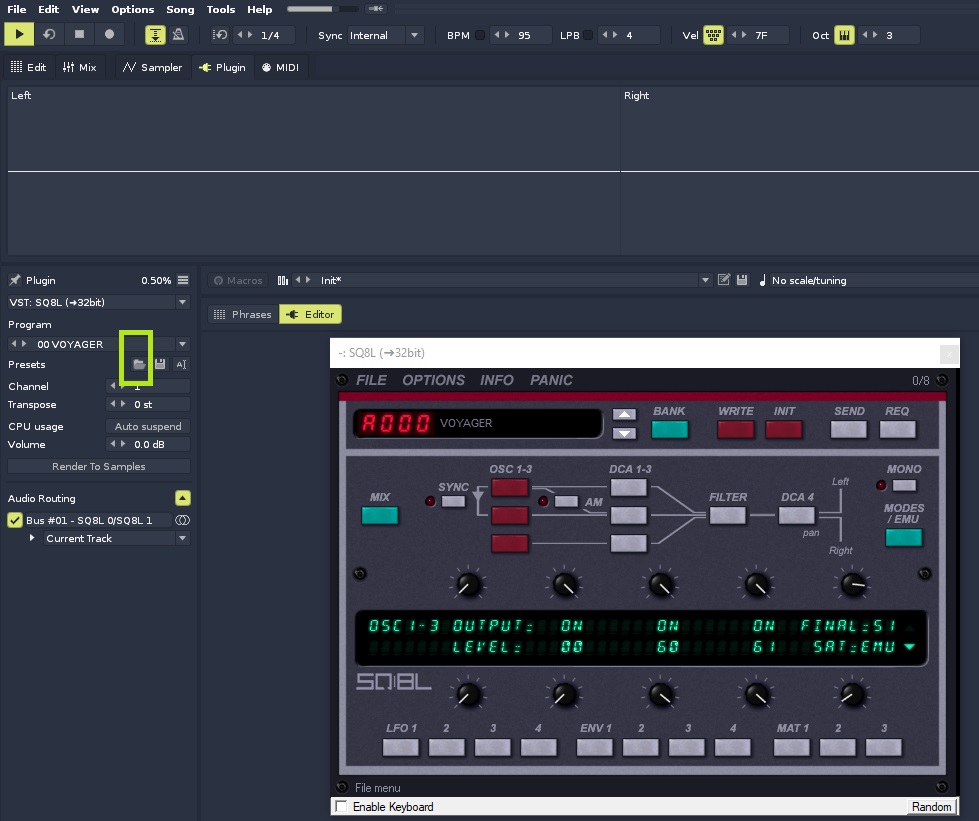Open the SQ8L OPTIONS menu
This screenshot has width=979, height=821.
(433, 380)
